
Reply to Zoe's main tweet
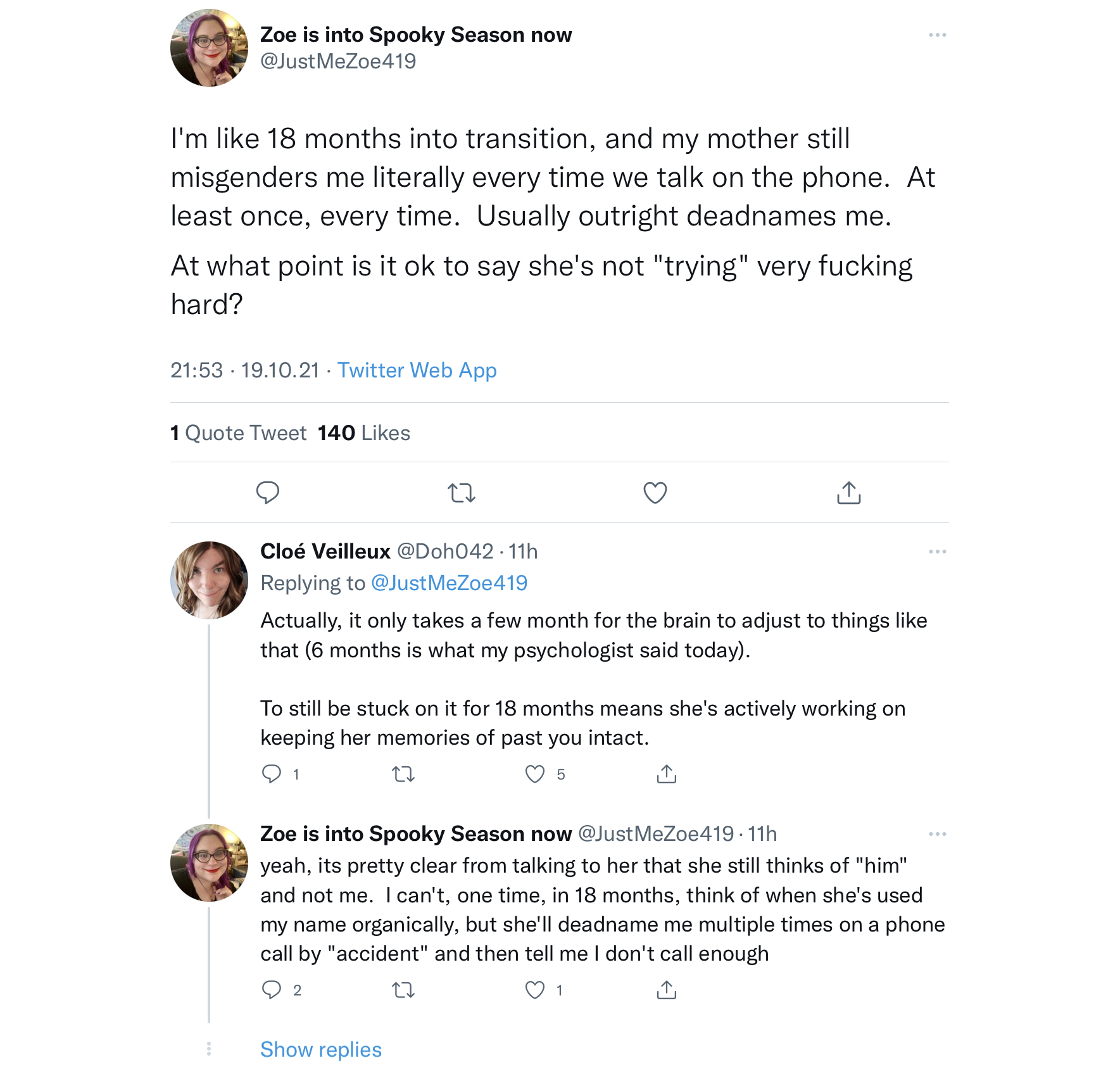267,493
